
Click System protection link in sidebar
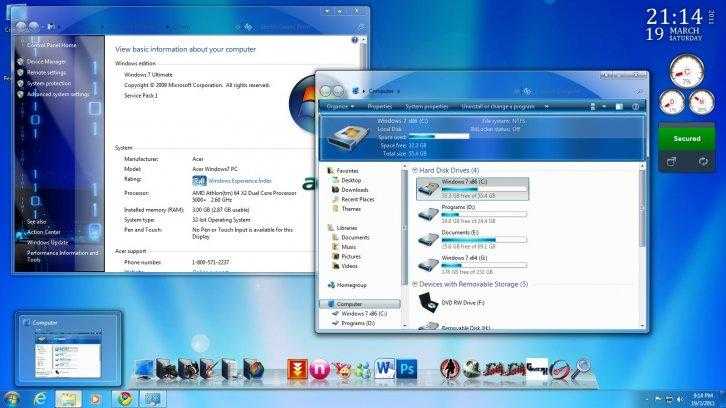49,83
